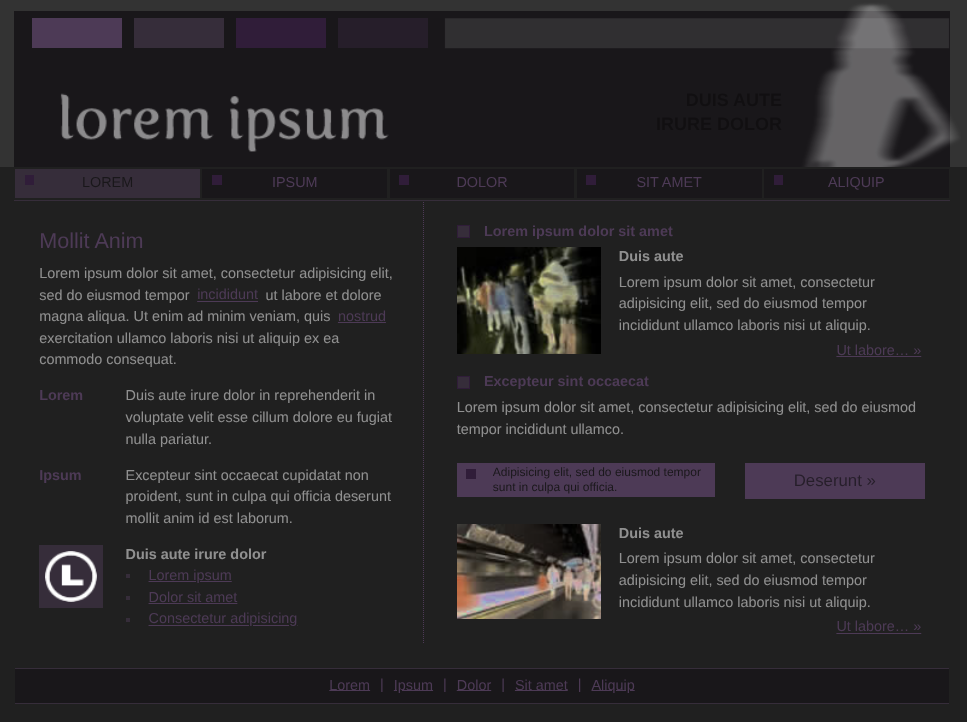The height and width of the screenshot is (722, 967).
Task: Open the ALIQUIP navigation tab
Action: coord(855,183)
